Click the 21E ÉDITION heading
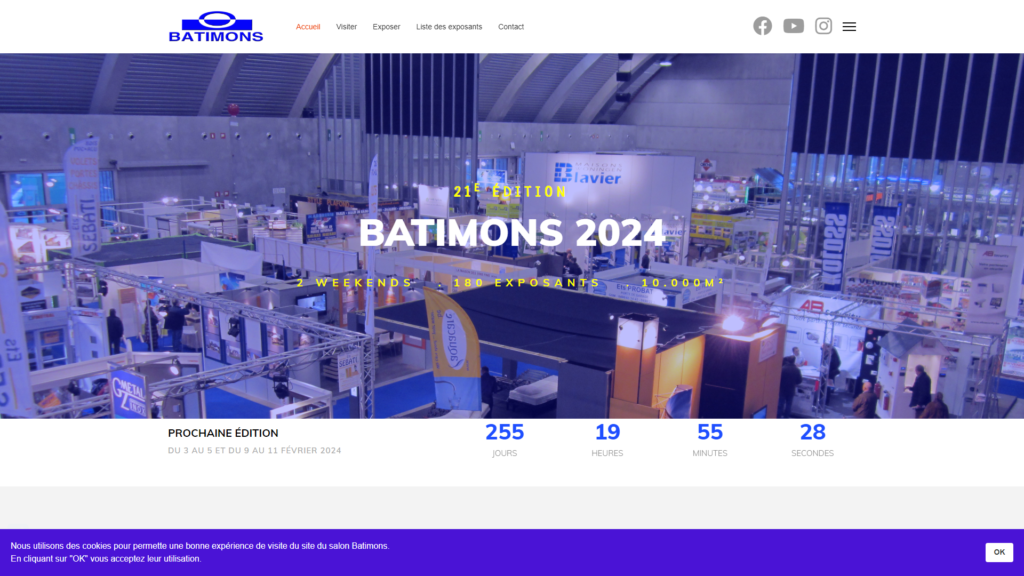The image size is (1024, 576). click(x=511, y=191)
